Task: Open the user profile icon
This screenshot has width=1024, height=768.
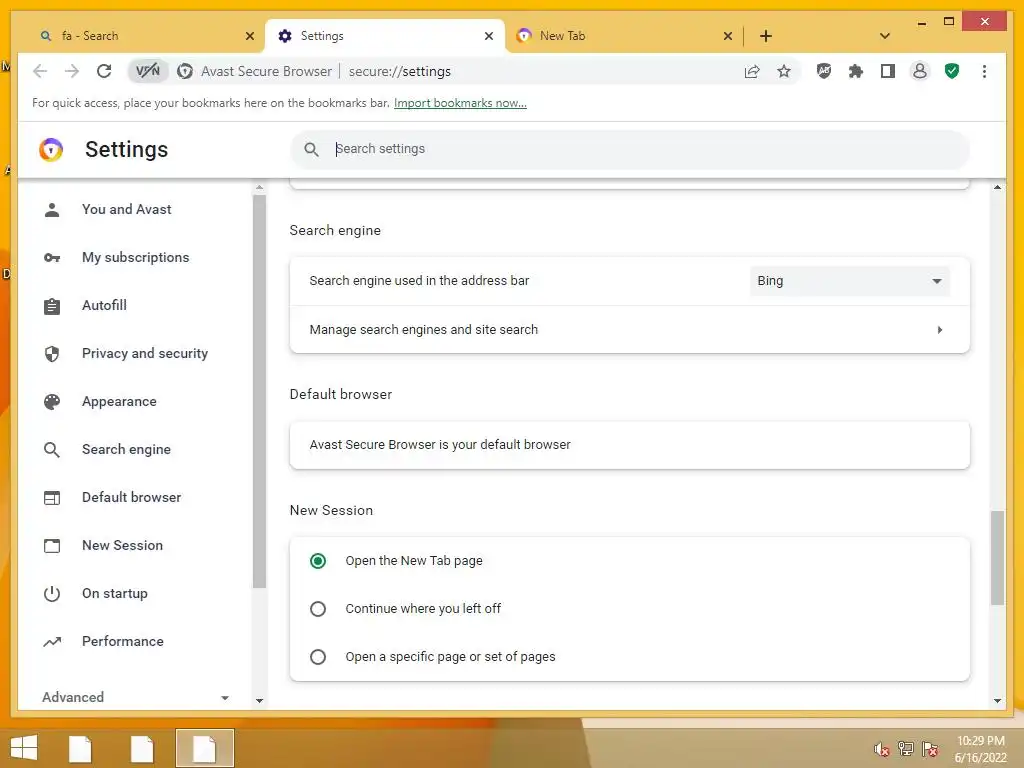Action: tap(920, 71)
